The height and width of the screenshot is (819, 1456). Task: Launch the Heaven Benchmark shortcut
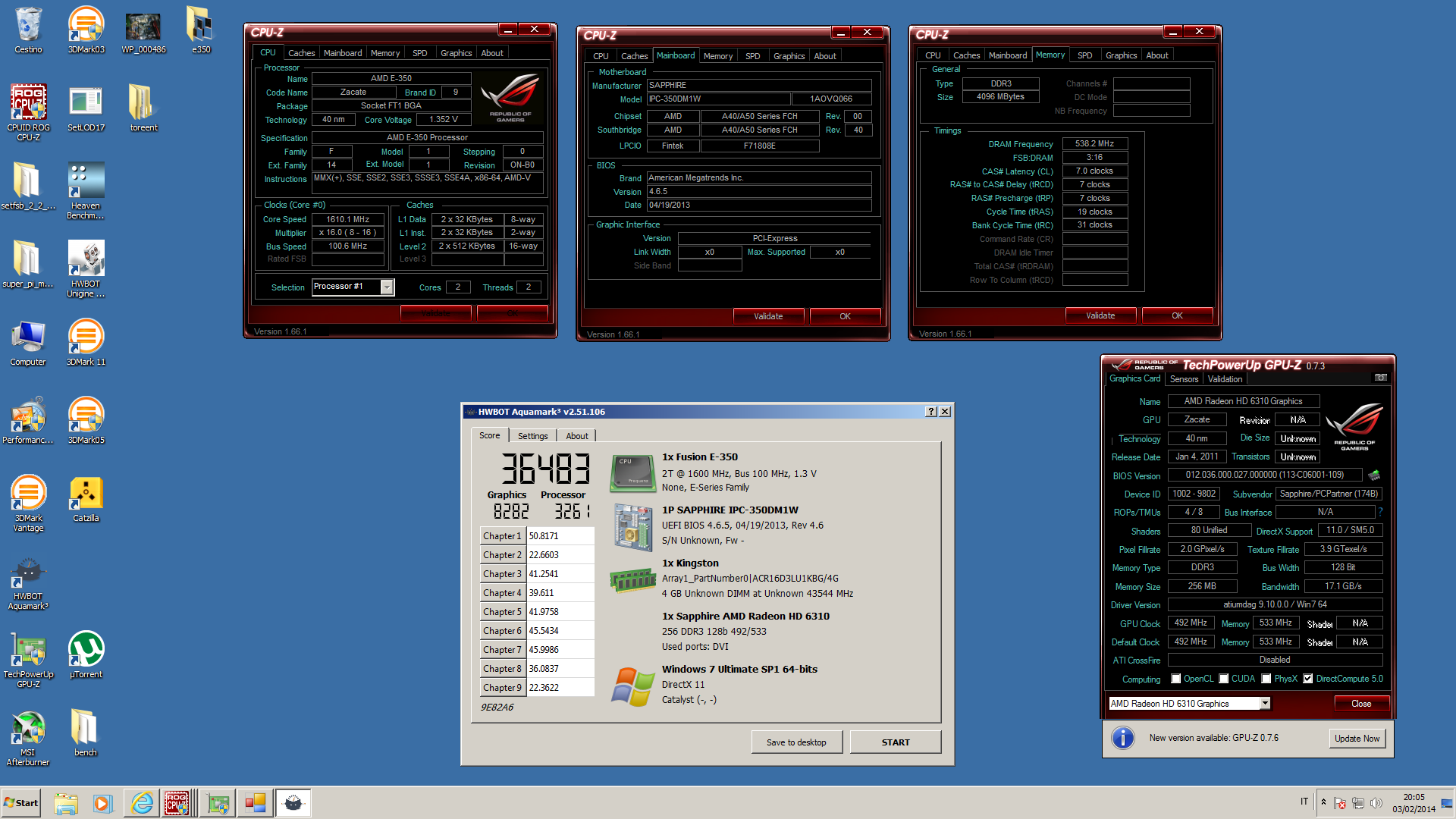[86, 190]
